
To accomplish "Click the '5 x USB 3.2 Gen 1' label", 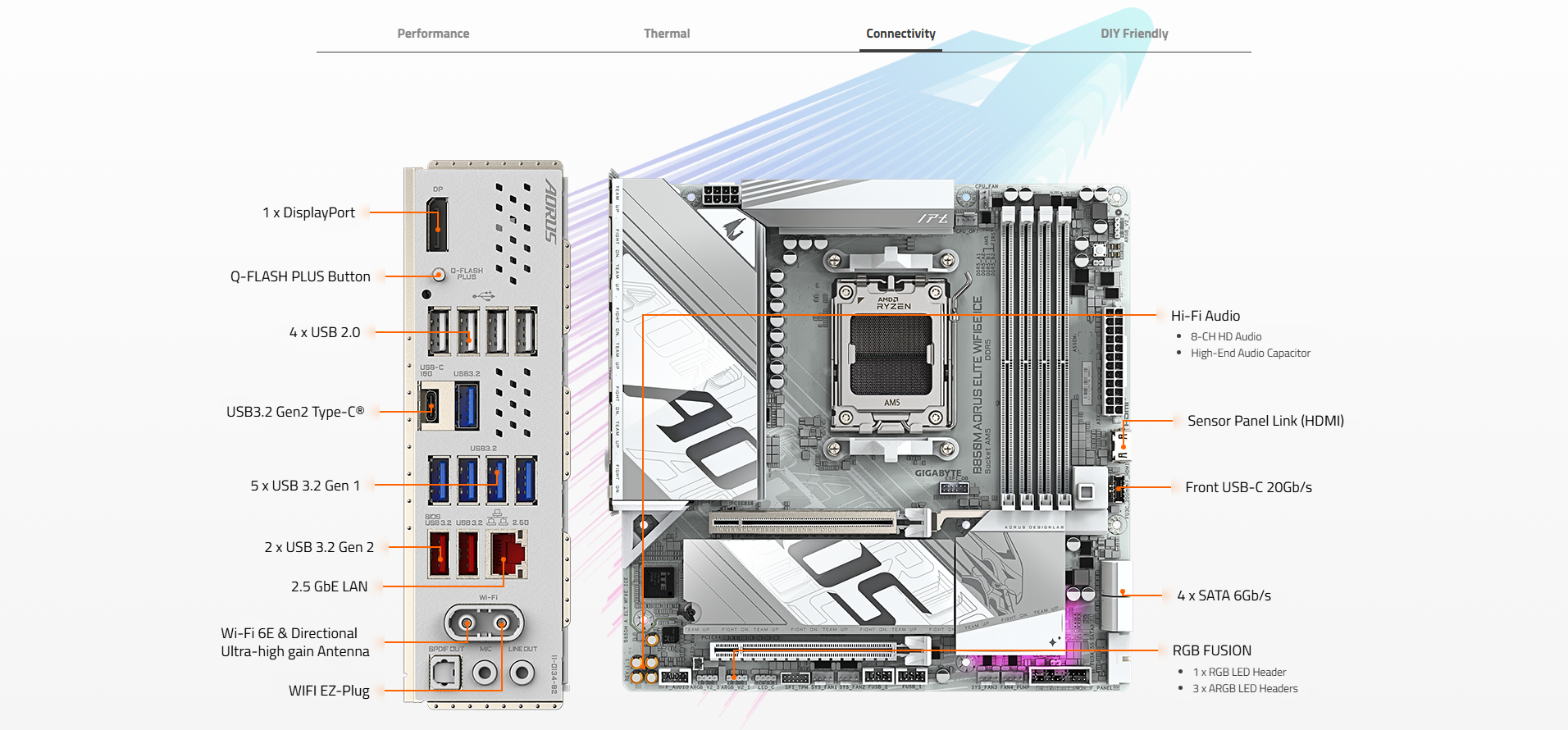I will tap(305, 486).
